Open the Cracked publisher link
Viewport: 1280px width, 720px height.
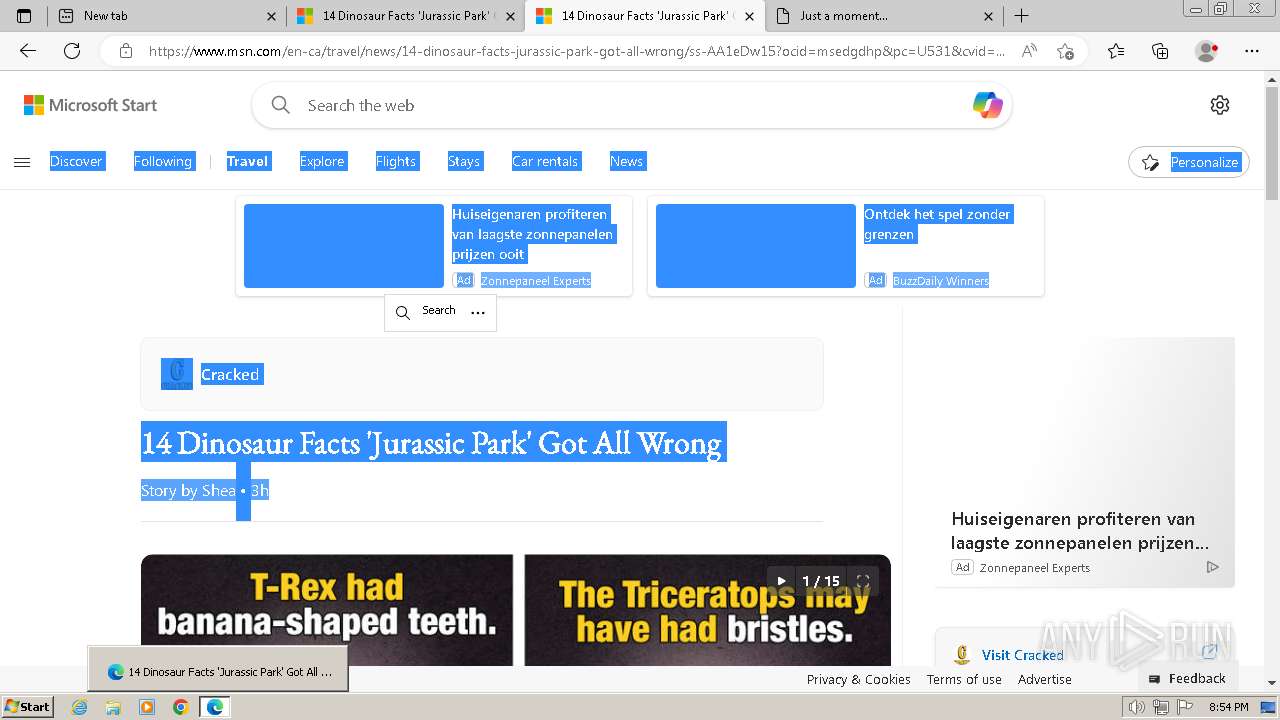tap(230, 374)
